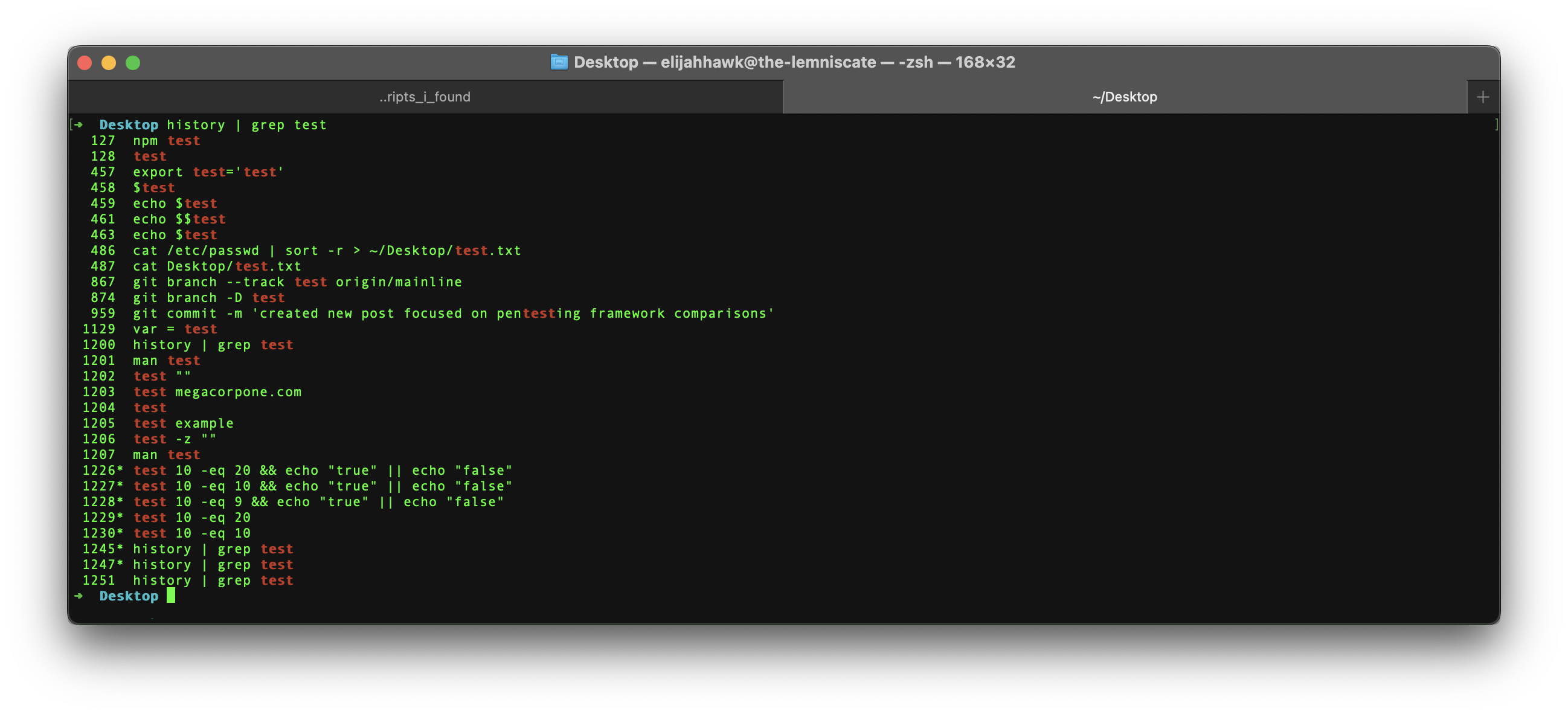1568x714 pixels.
Task: Click the folder icon in the title bar
Action: click(x=558, y=62)
